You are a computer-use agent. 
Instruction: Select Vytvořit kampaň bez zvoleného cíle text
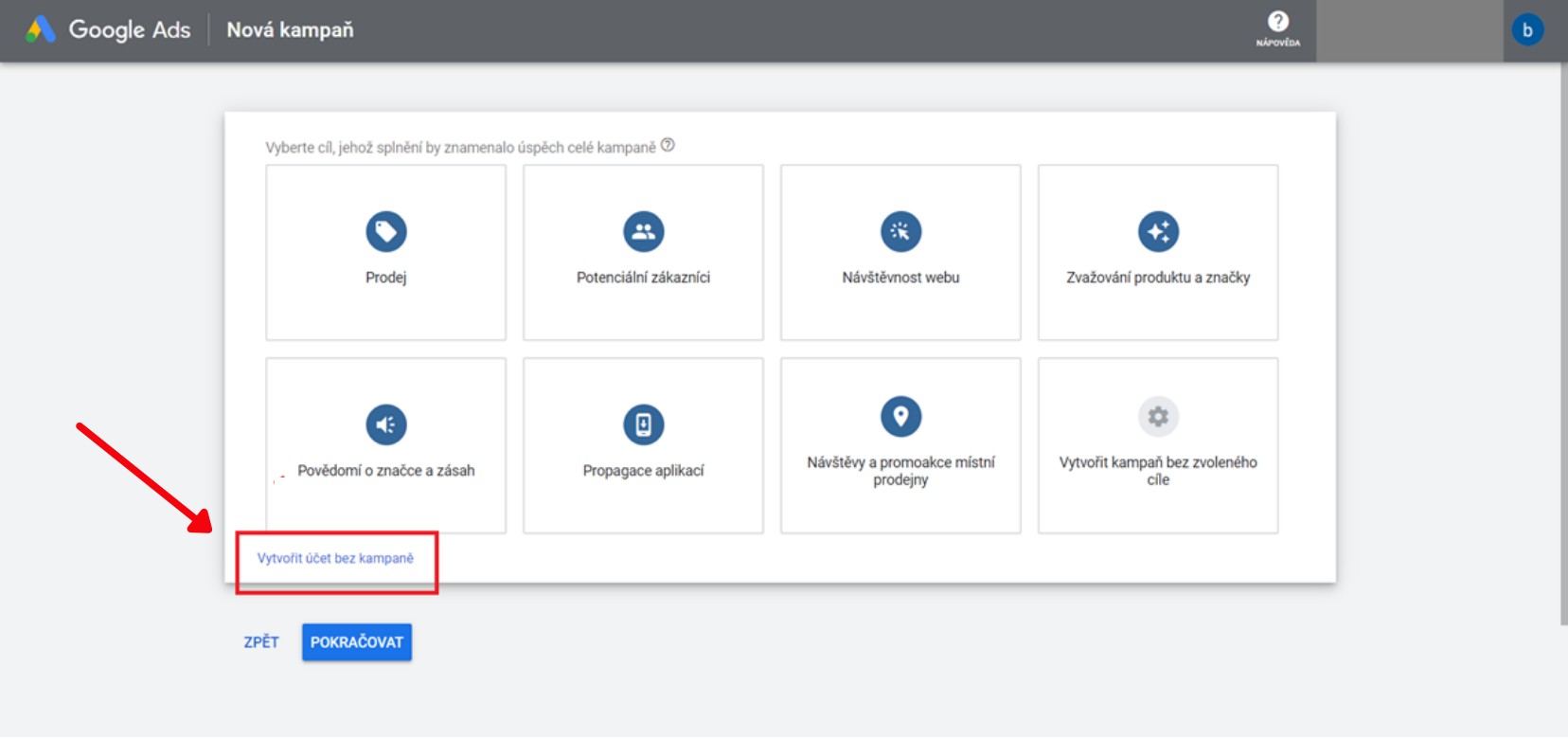(1158, 471)
